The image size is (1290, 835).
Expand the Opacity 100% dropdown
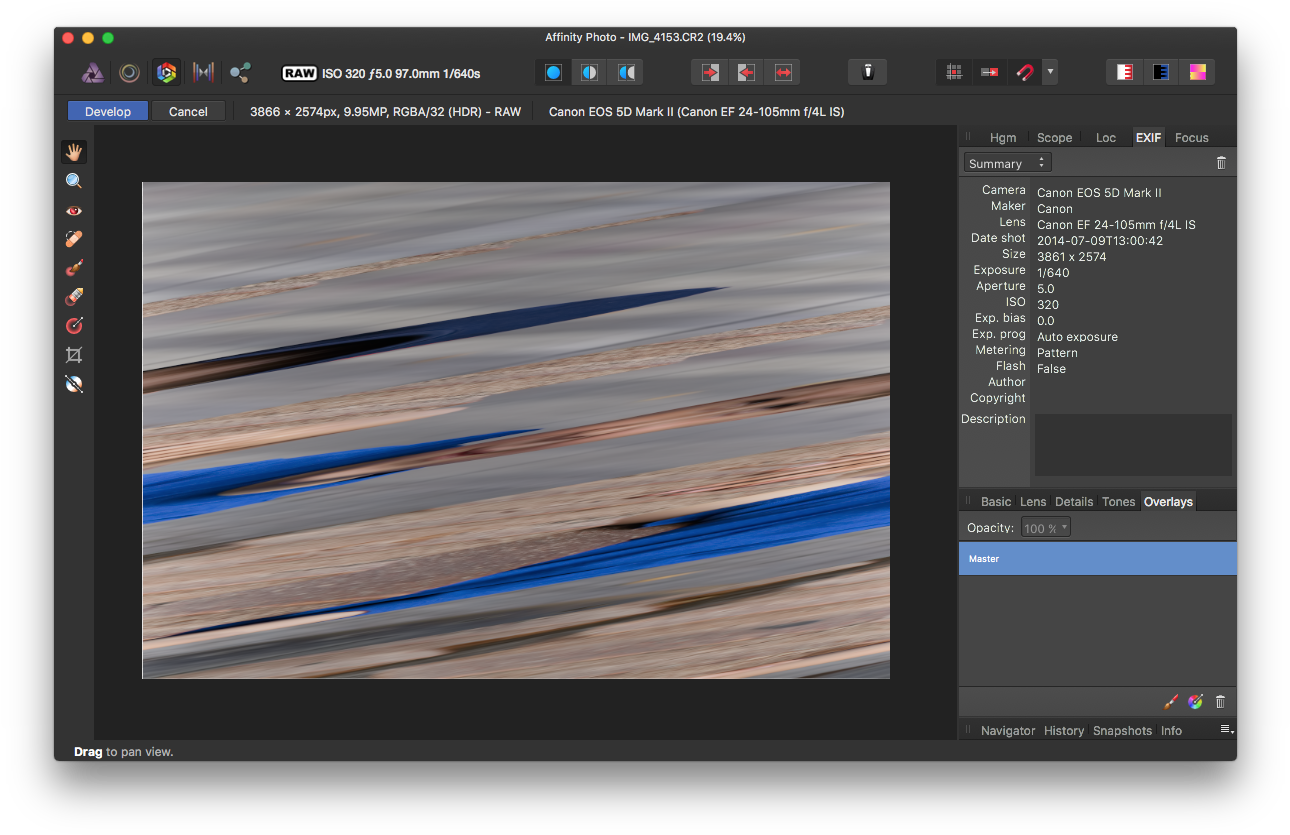coord(1046,528)
